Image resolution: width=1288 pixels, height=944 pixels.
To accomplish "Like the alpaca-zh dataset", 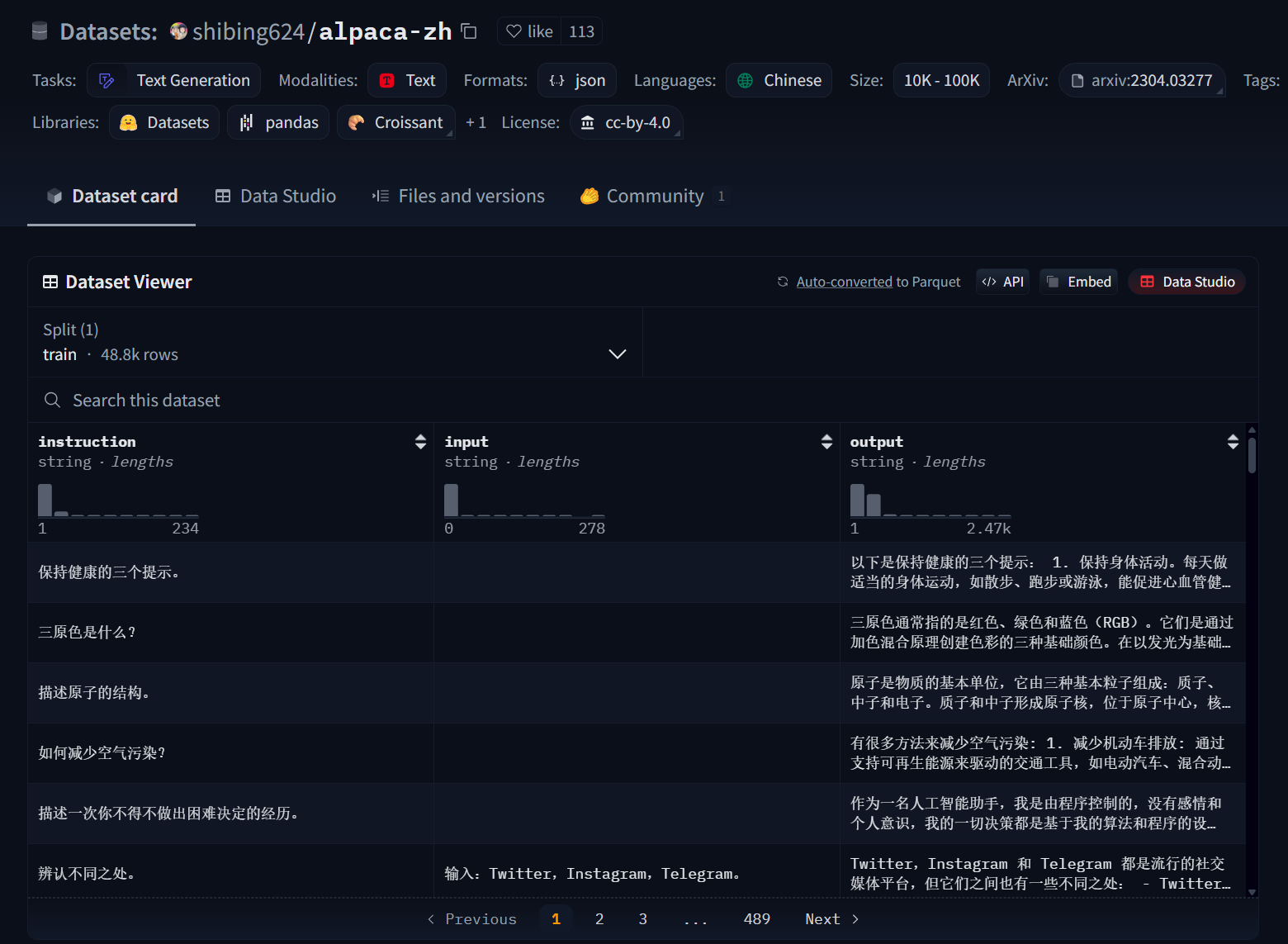I will point(529,31).
